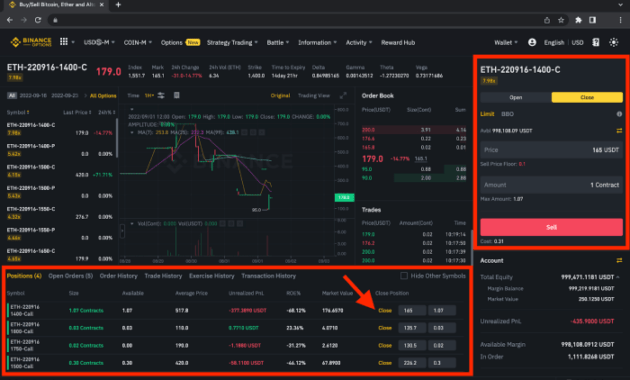Viewport: 630px width, 380px height.
Task: Select the BBO order type
Action: point(507,114)
